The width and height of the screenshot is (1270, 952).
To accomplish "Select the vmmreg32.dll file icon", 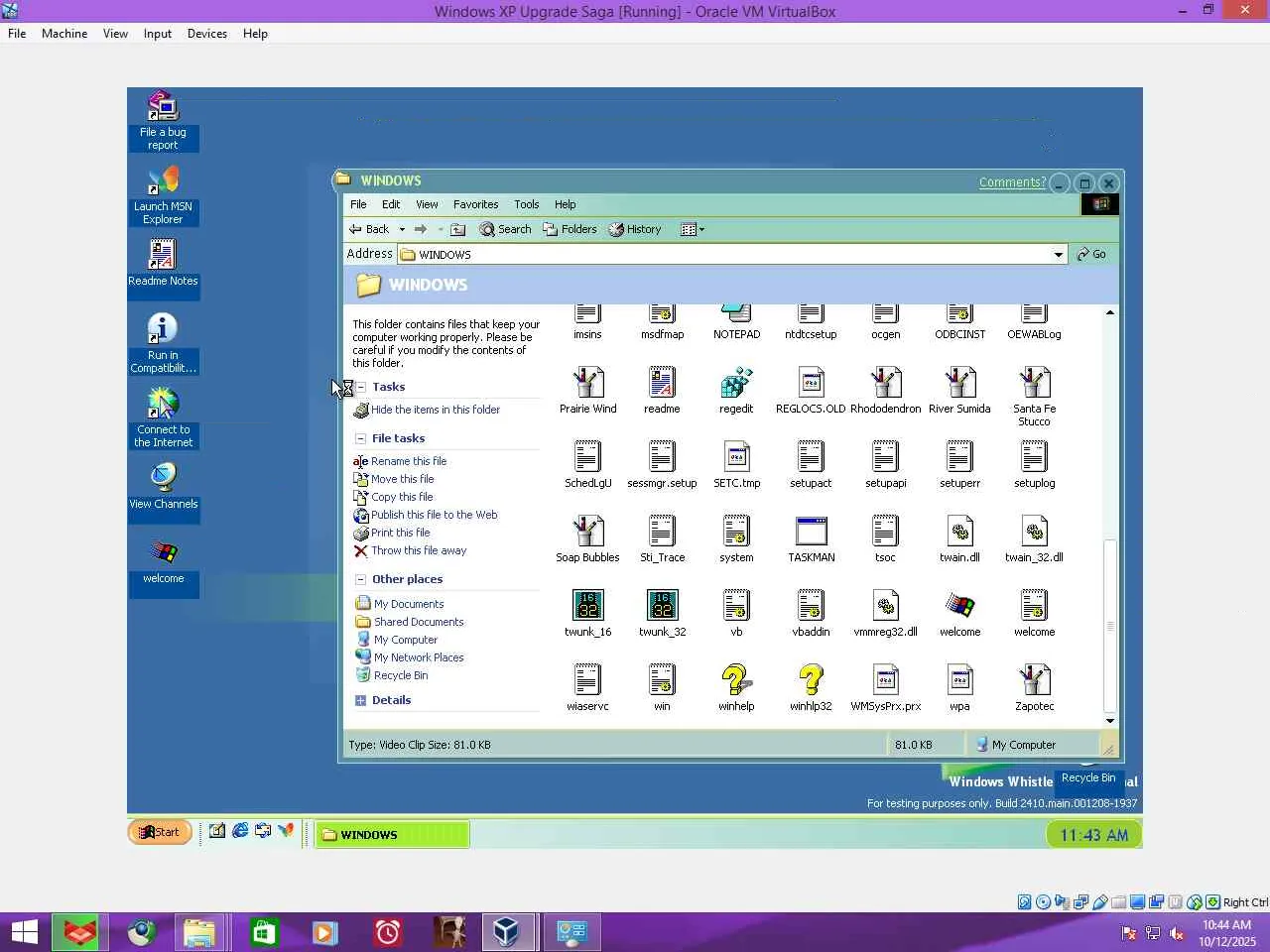I will (x=885, y=606).
